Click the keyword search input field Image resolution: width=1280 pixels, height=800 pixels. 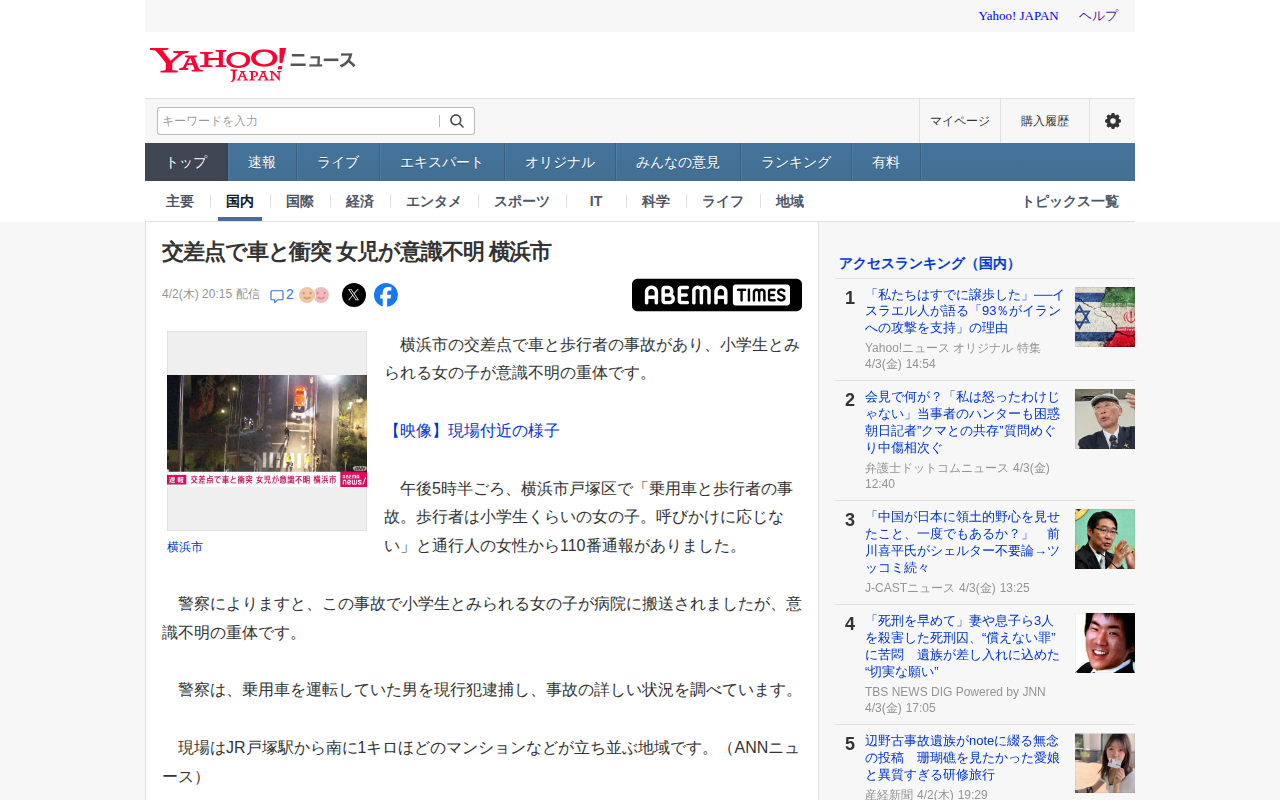(x=298, y=121)
